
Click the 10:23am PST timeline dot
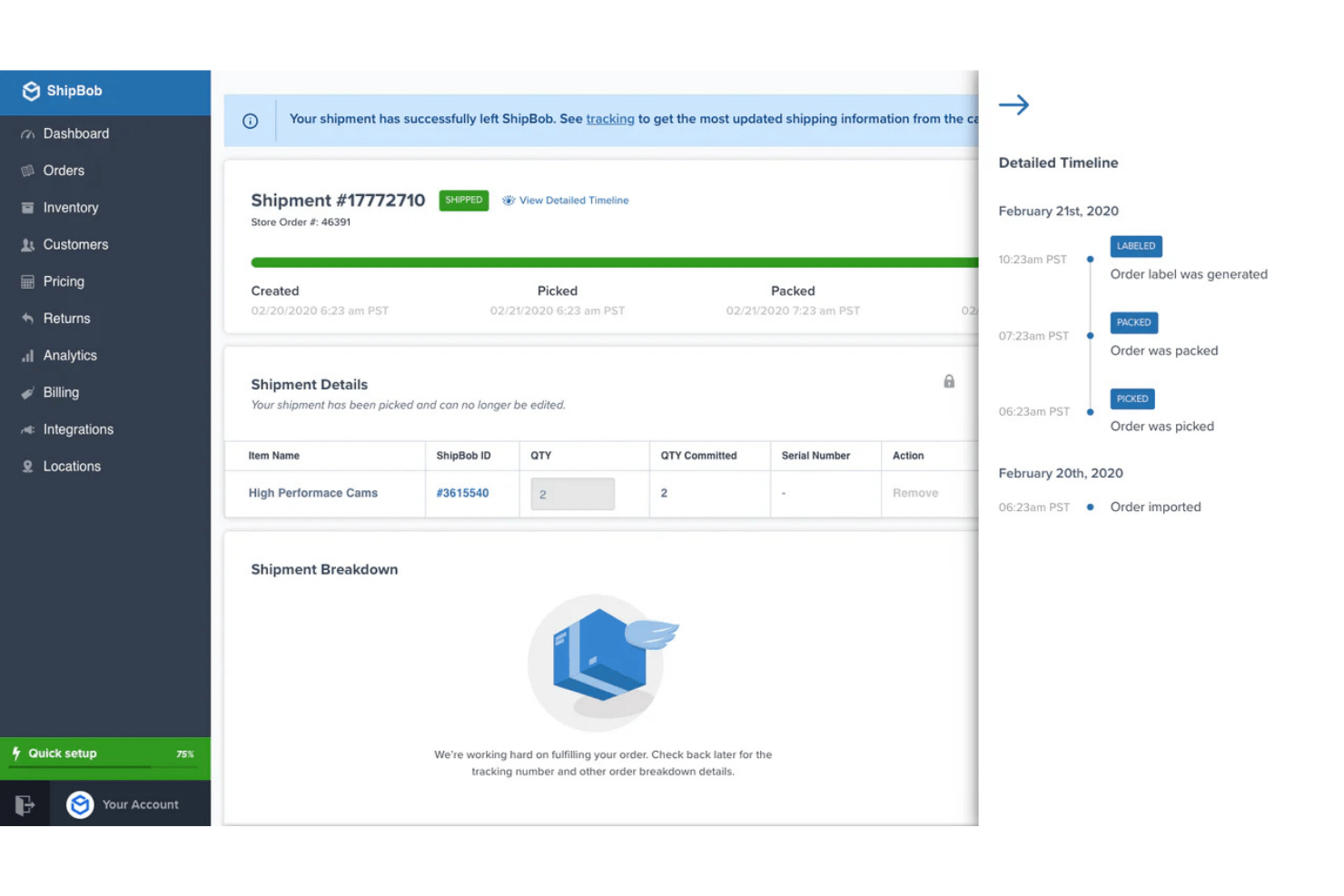1091,260
